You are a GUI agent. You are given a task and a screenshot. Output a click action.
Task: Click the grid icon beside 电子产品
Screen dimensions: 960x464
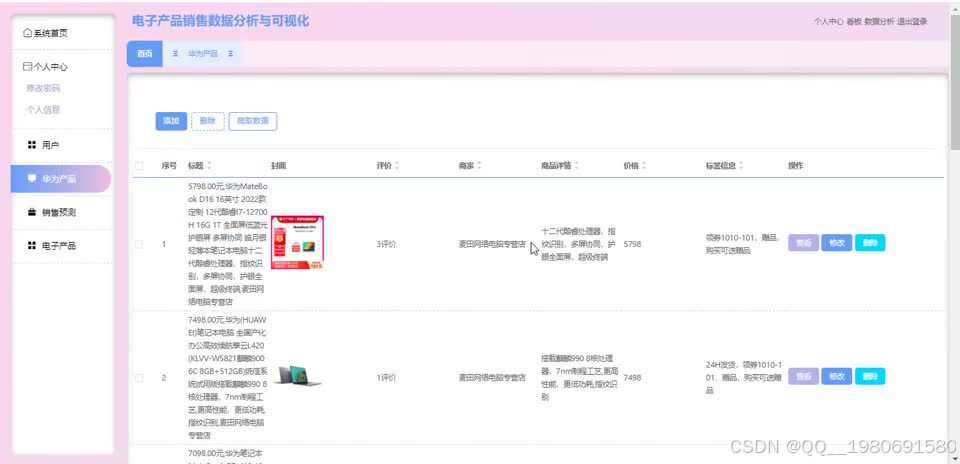(32, 245)
